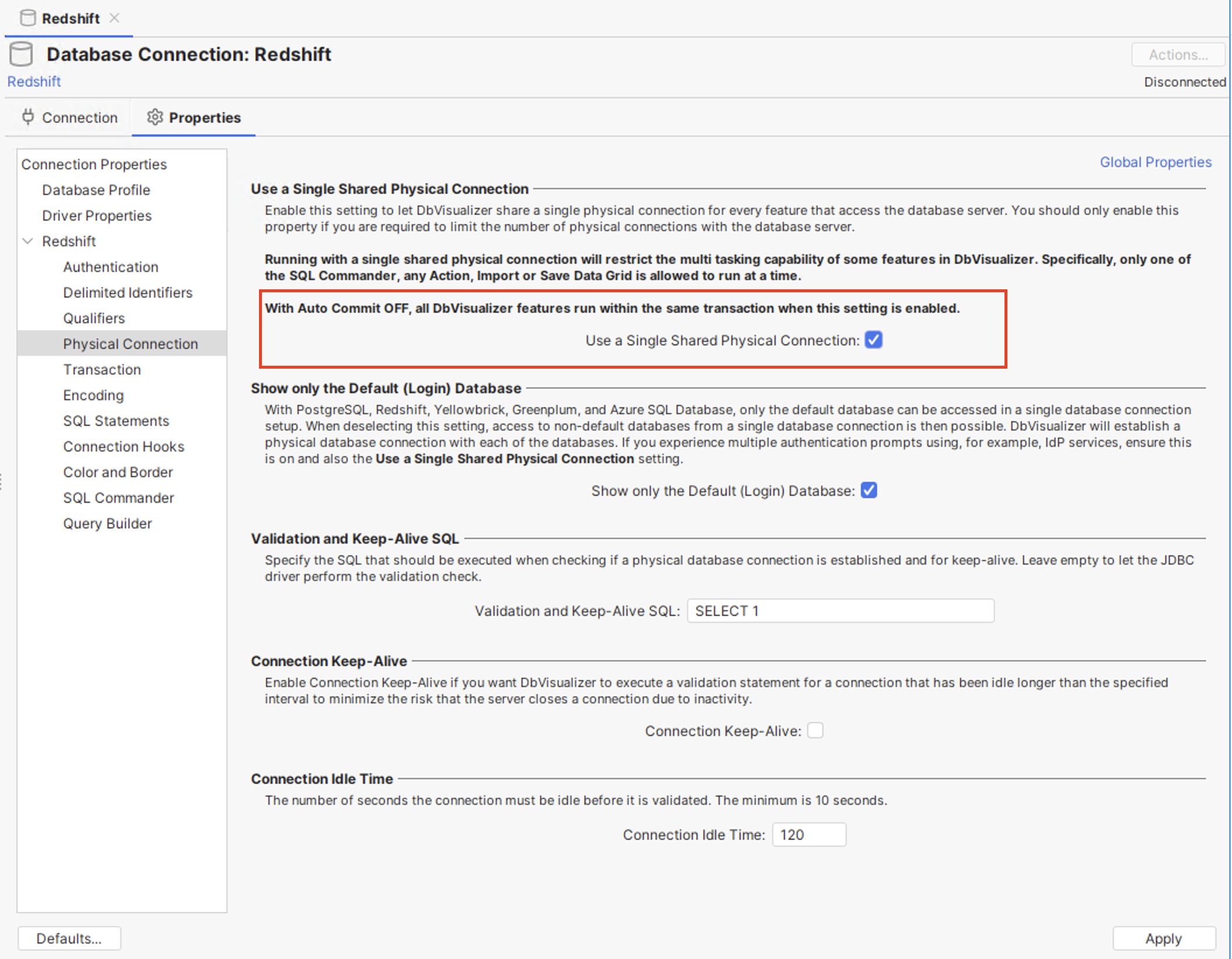1232x959 pixels.
Task: Click the Validation and Keep-Alive SQL field
Action: pos(840,611)
